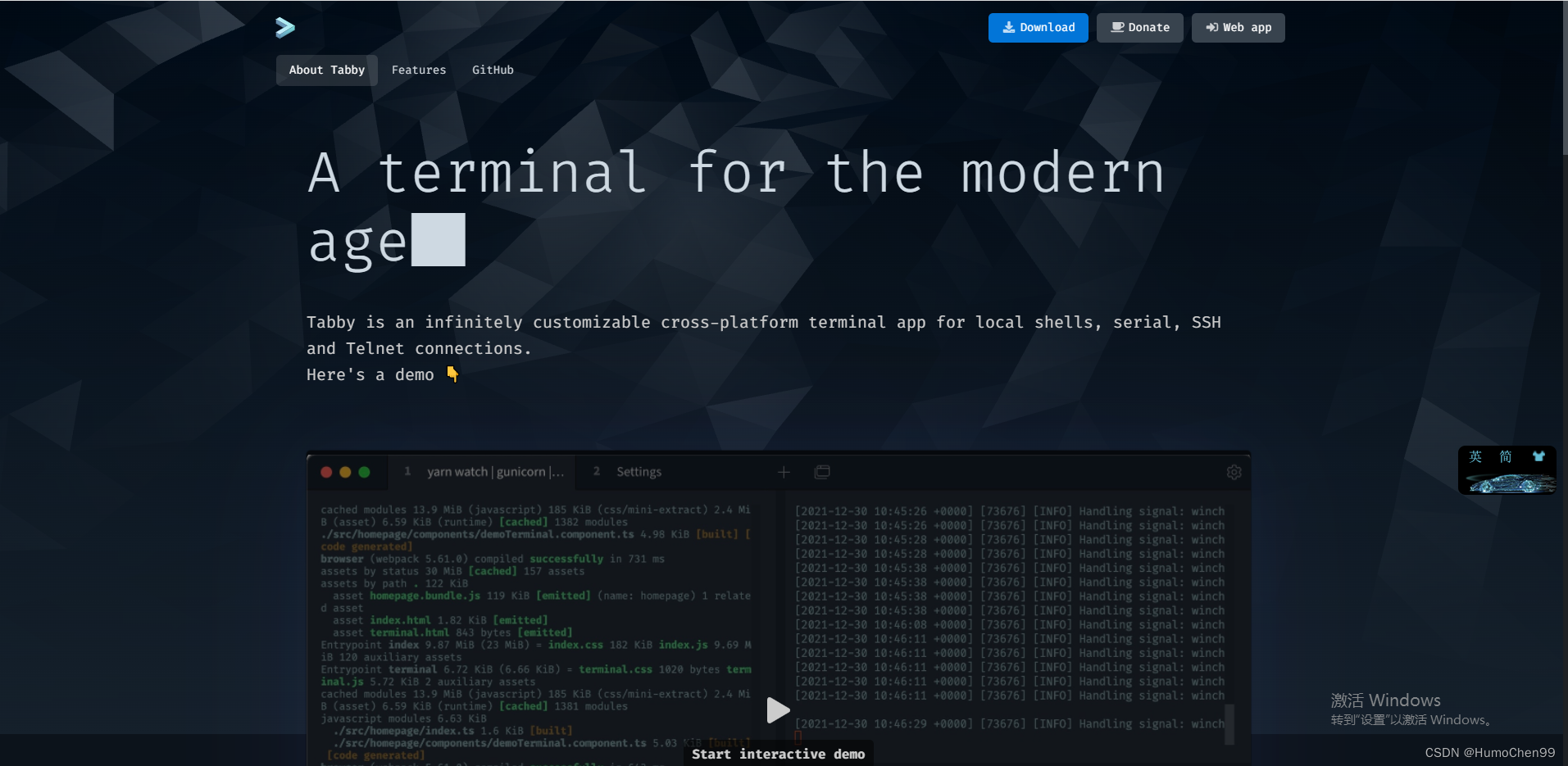The height and width of the screenshot is (766, 1568).
Task: Select the 'yarn watch | gunicorn' terminal tab
Action: point(483,472)
